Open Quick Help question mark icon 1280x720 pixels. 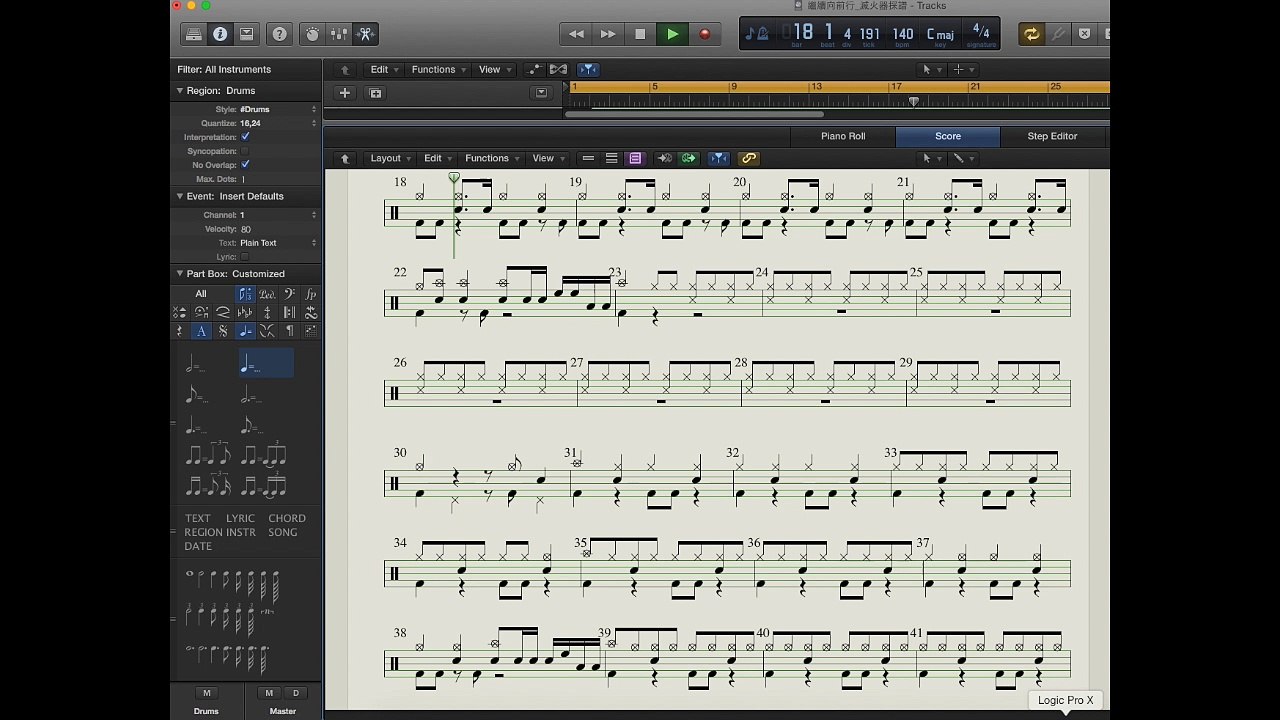(280, 34)
